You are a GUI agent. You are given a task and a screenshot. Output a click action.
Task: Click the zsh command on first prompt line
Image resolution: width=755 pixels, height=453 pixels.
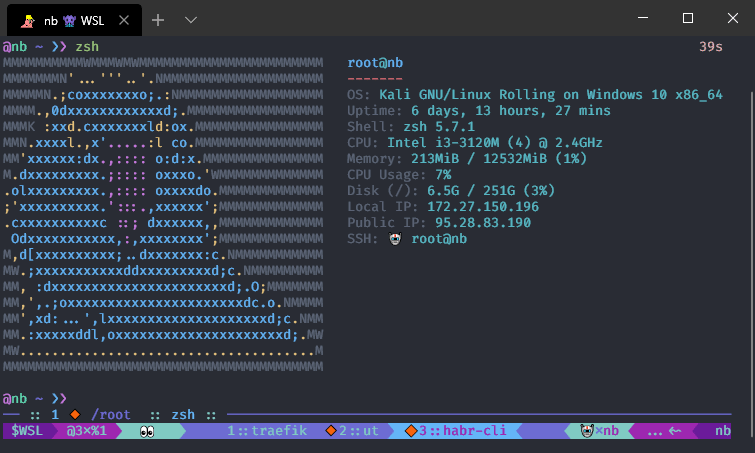pyautogui.click(x=87, y=47)
